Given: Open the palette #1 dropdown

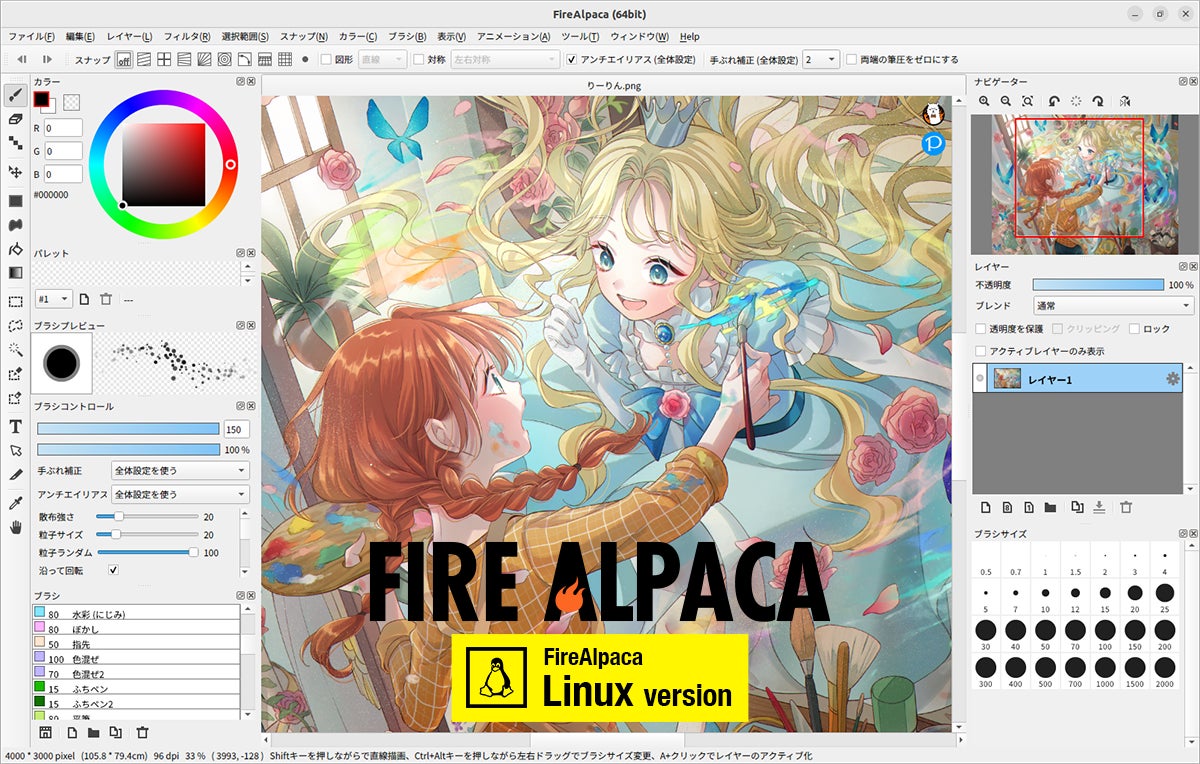Looking at the screenshot, I should [53, 299].
